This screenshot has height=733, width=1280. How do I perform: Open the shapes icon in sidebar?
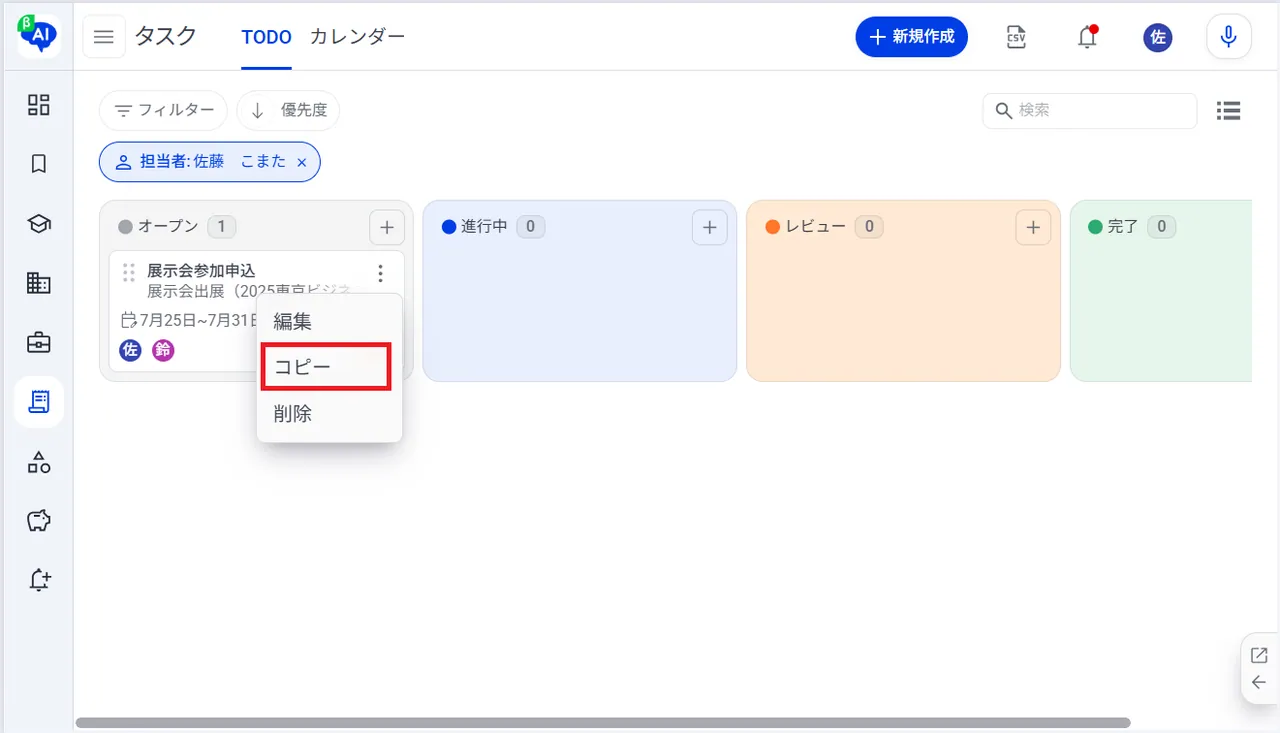[39, 462]
